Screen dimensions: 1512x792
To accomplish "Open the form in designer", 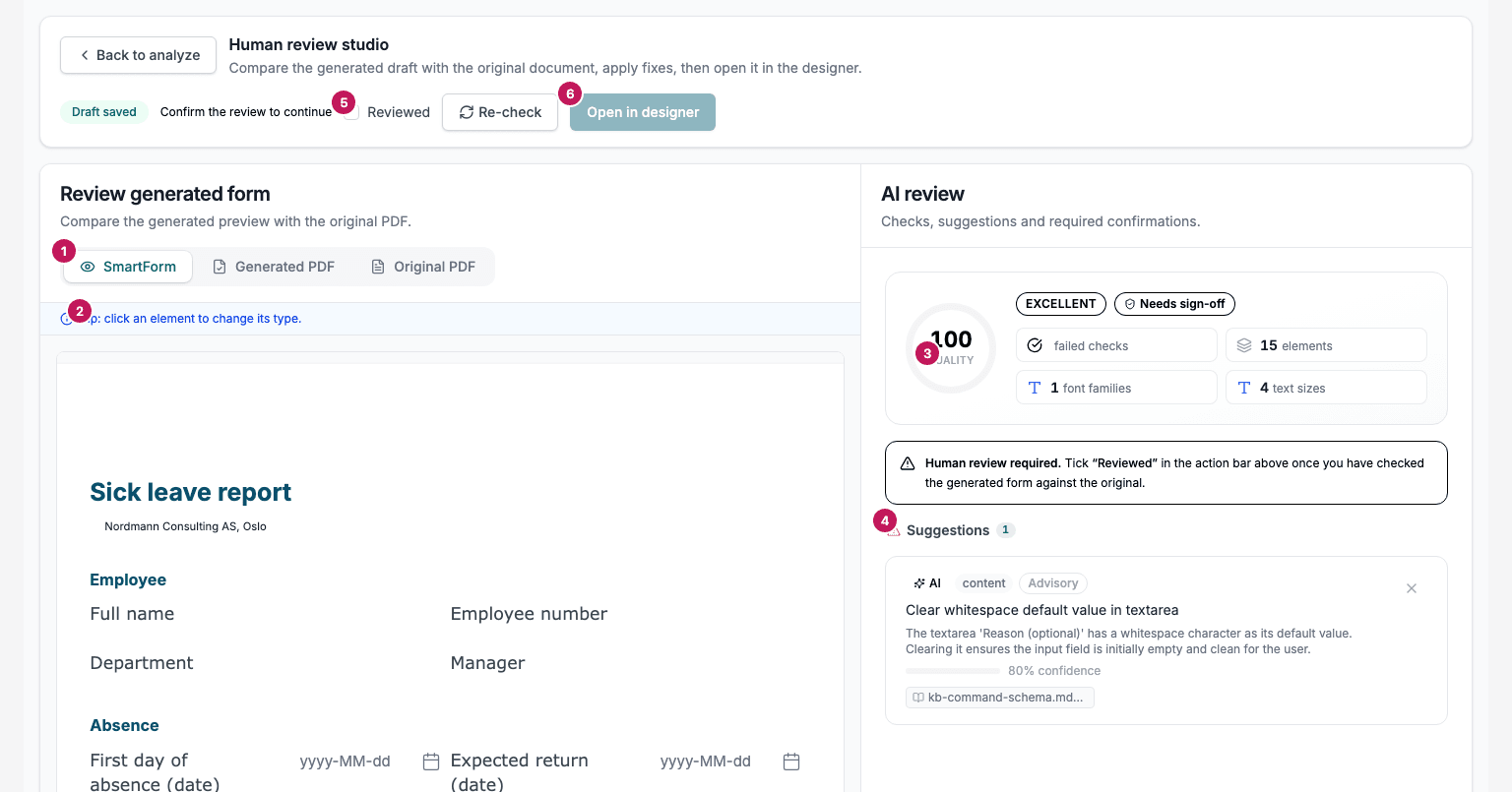I will (643, 112).
